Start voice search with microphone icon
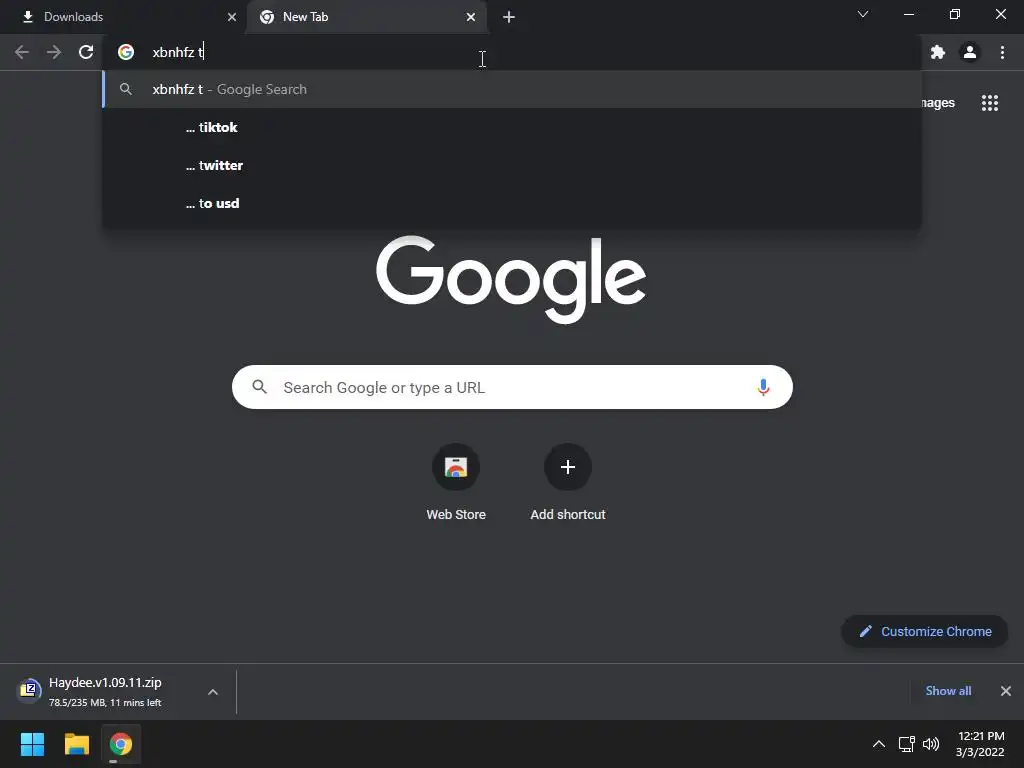Screen dimensions: 1024x768 pyautogui.click(x=763, y=387)
